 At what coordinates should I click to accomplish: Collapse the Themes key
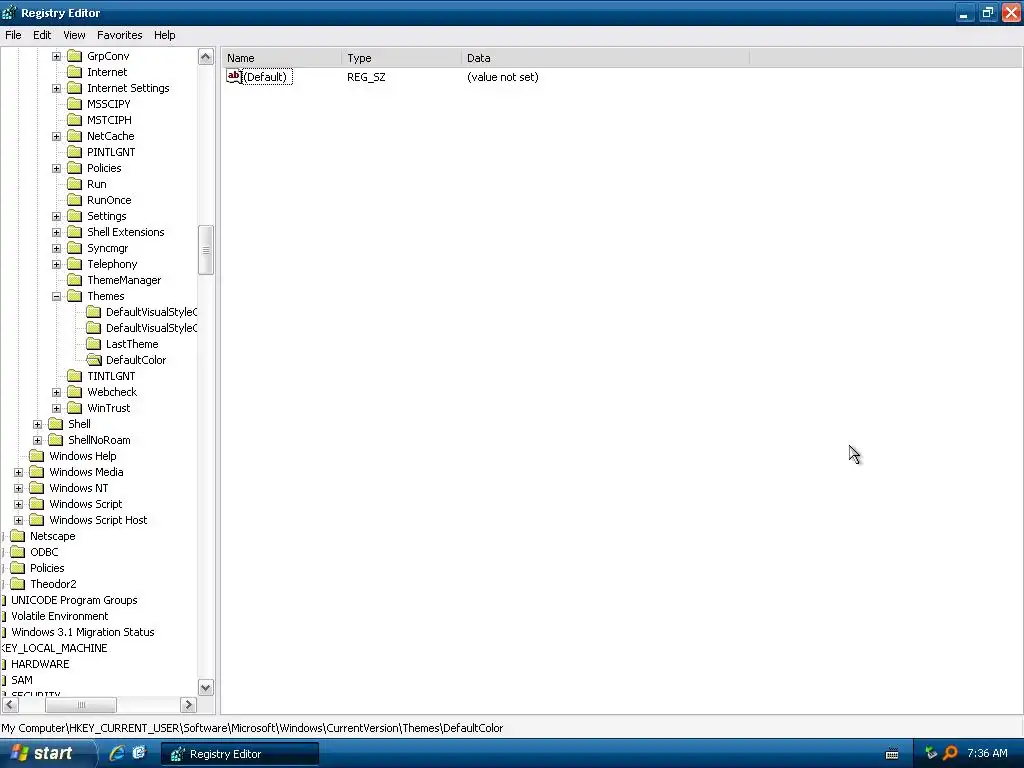click(56, 296)
